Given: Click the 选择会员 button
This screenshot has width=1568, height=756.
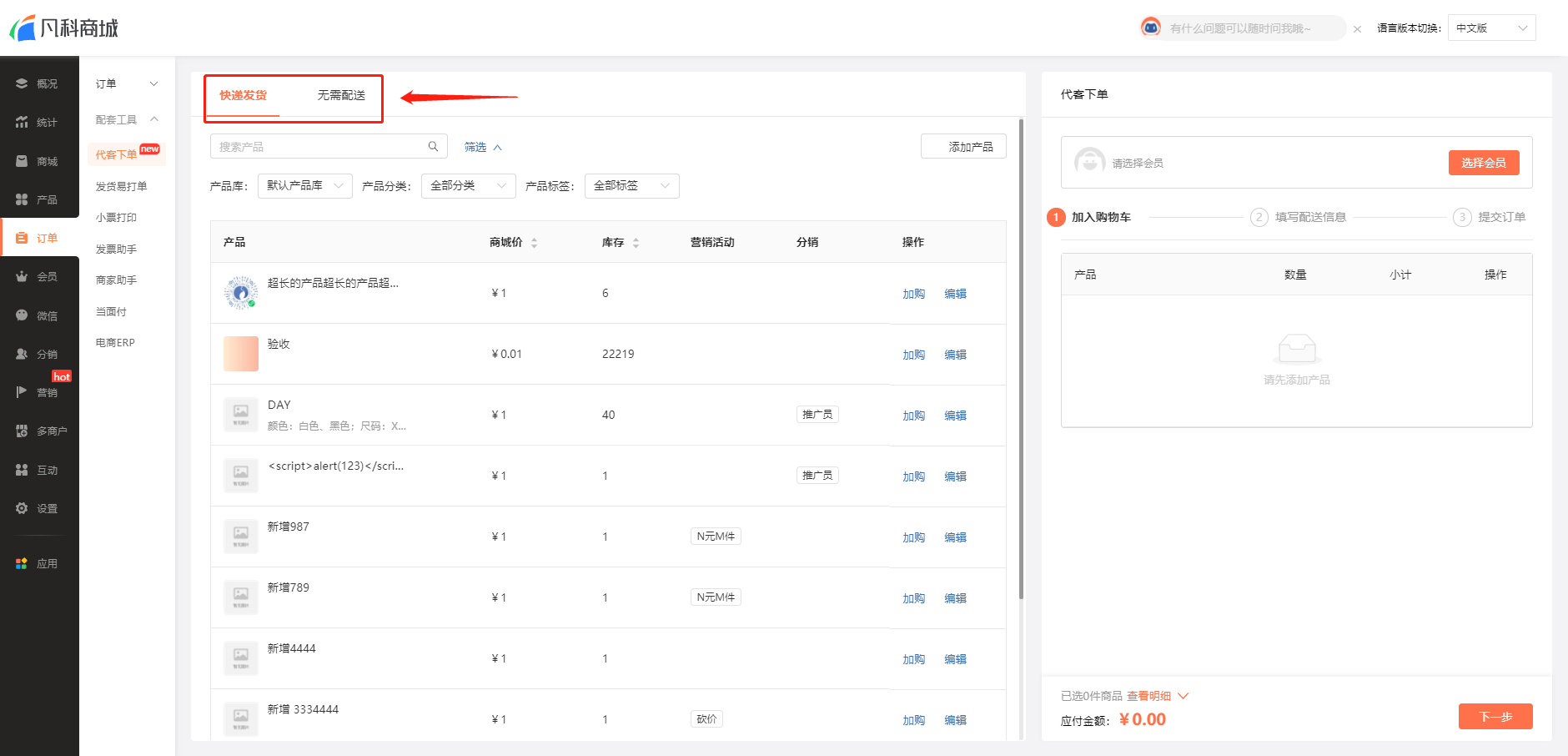Looking at the screenshot, I should point(1484,163).
